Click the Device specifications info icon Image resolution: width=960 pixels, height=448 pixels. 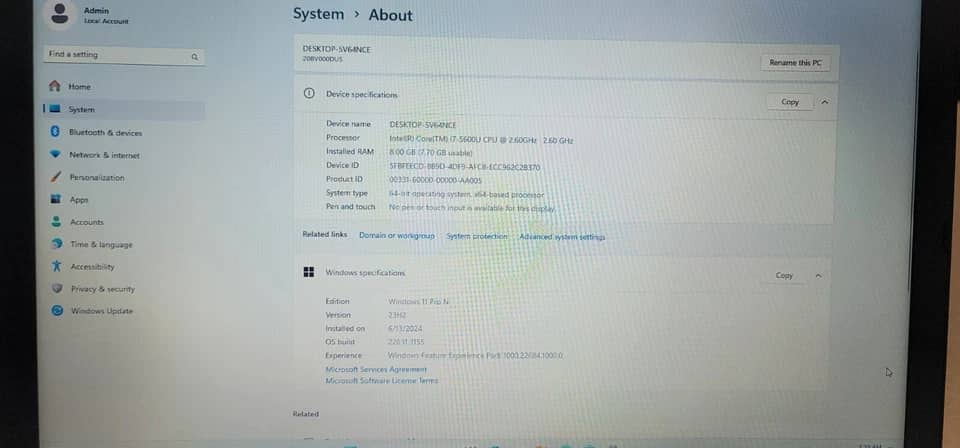click(309, 94)
